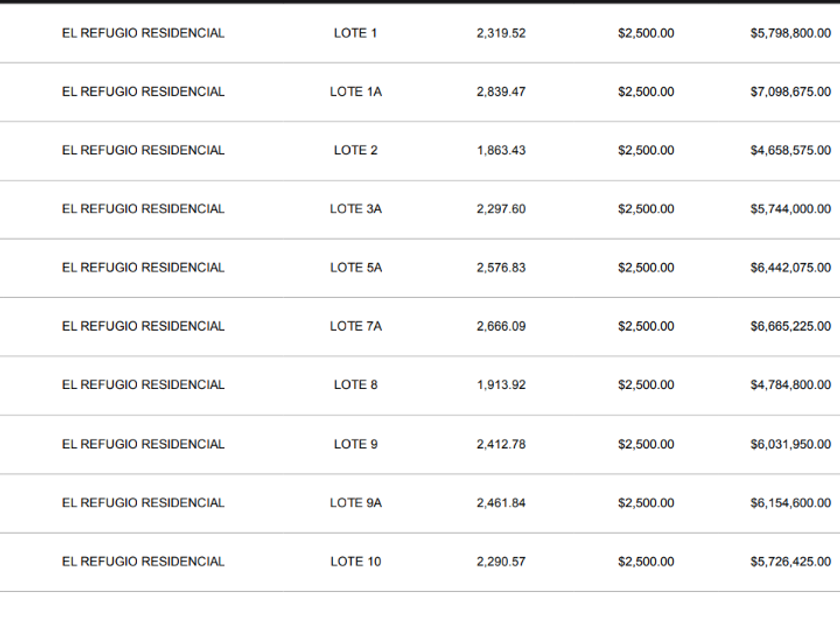This screenshot has width=840, height=630.
Task: Select the $5,726,425.00 total price
Action: click(790, 562)
